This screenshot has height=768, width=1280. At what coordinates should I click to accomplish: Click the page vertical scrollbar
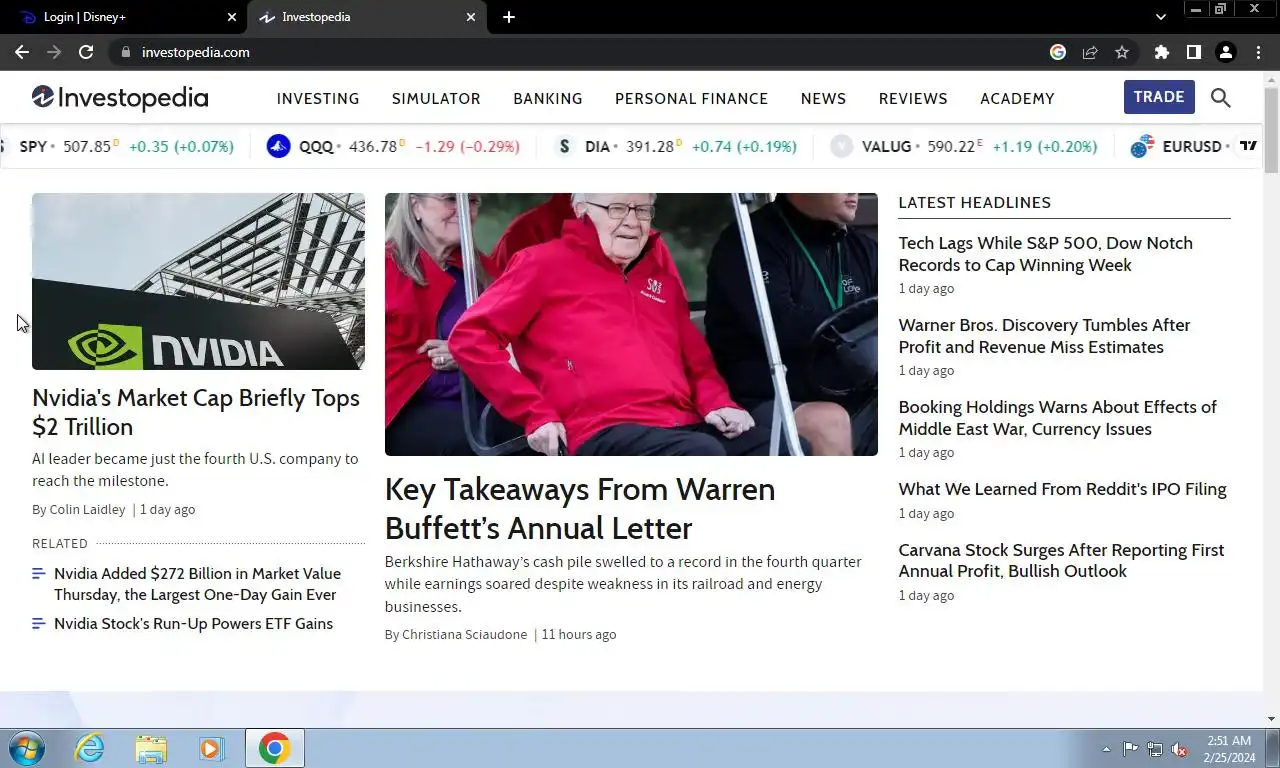point(1271,400)
